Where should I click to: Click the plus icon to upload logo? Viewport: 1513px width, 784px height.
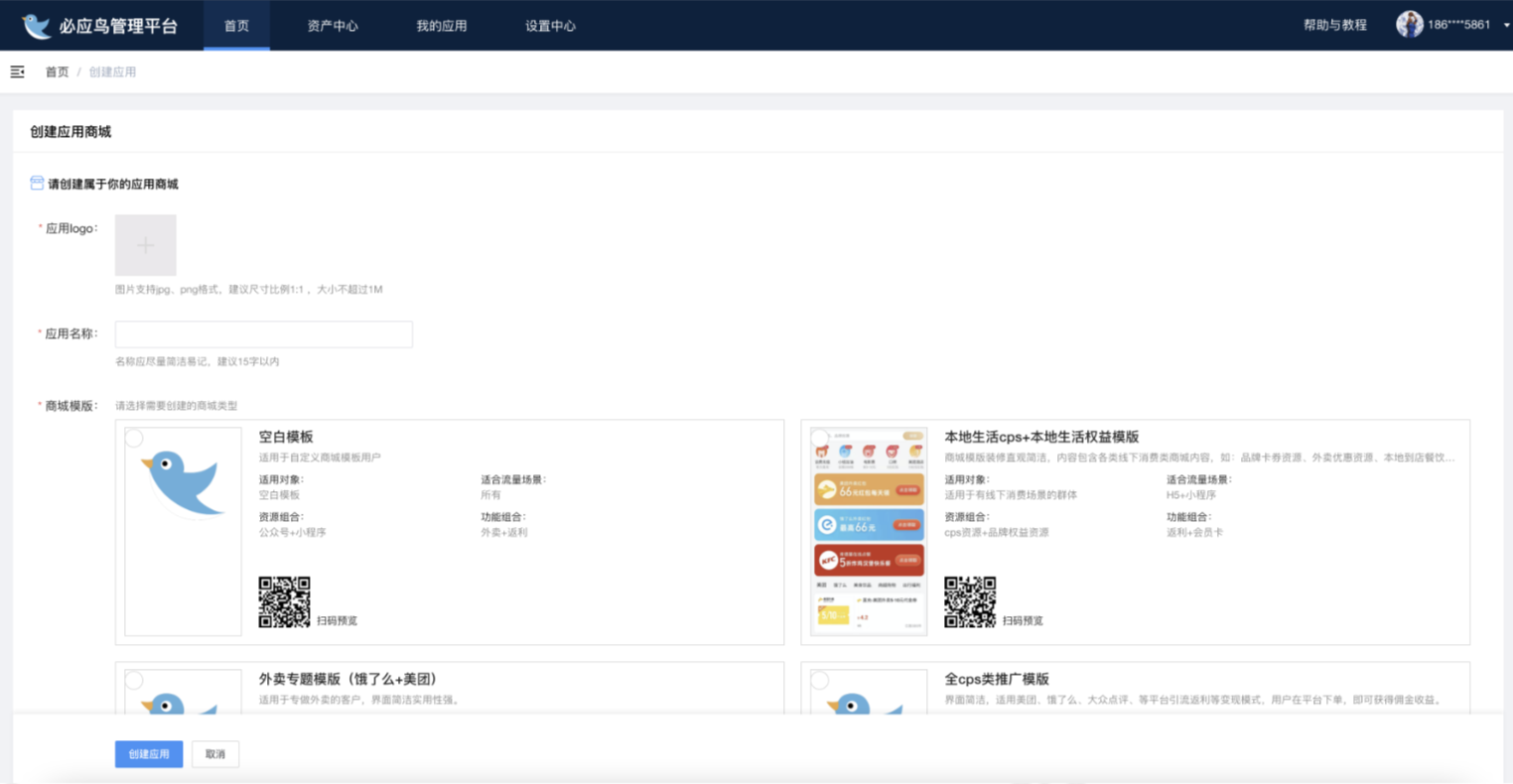[146, 245]
